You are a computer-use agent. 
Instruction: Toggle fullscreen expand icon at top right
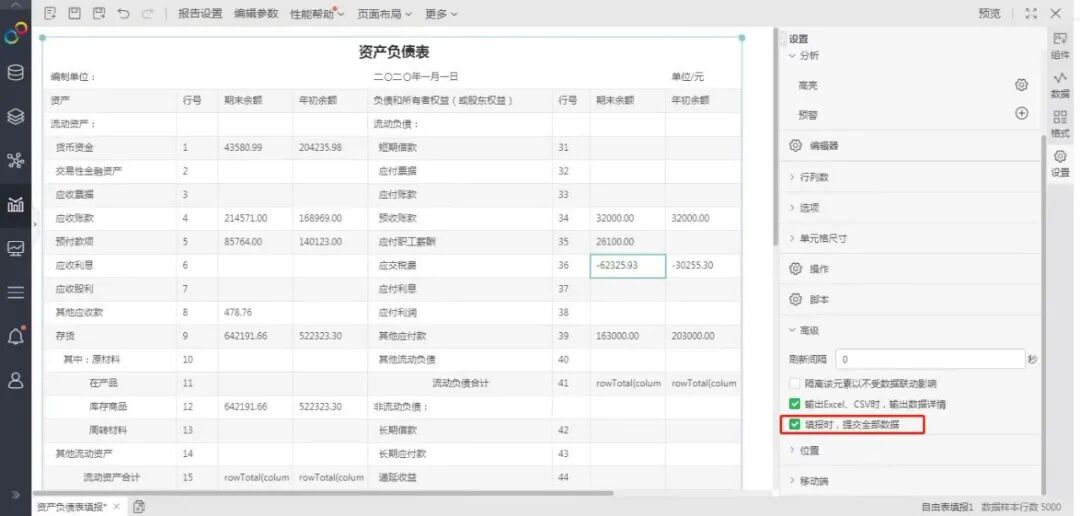[x=1030, y=13]
